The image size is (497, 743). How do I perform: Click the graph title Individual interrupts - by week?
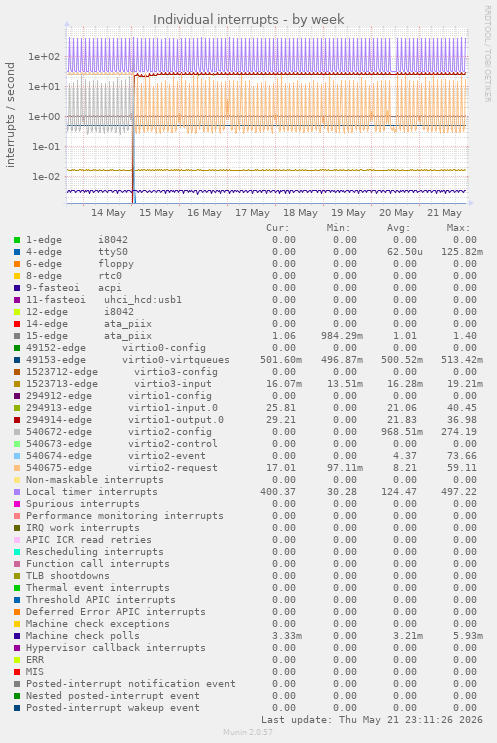[248, 19]
